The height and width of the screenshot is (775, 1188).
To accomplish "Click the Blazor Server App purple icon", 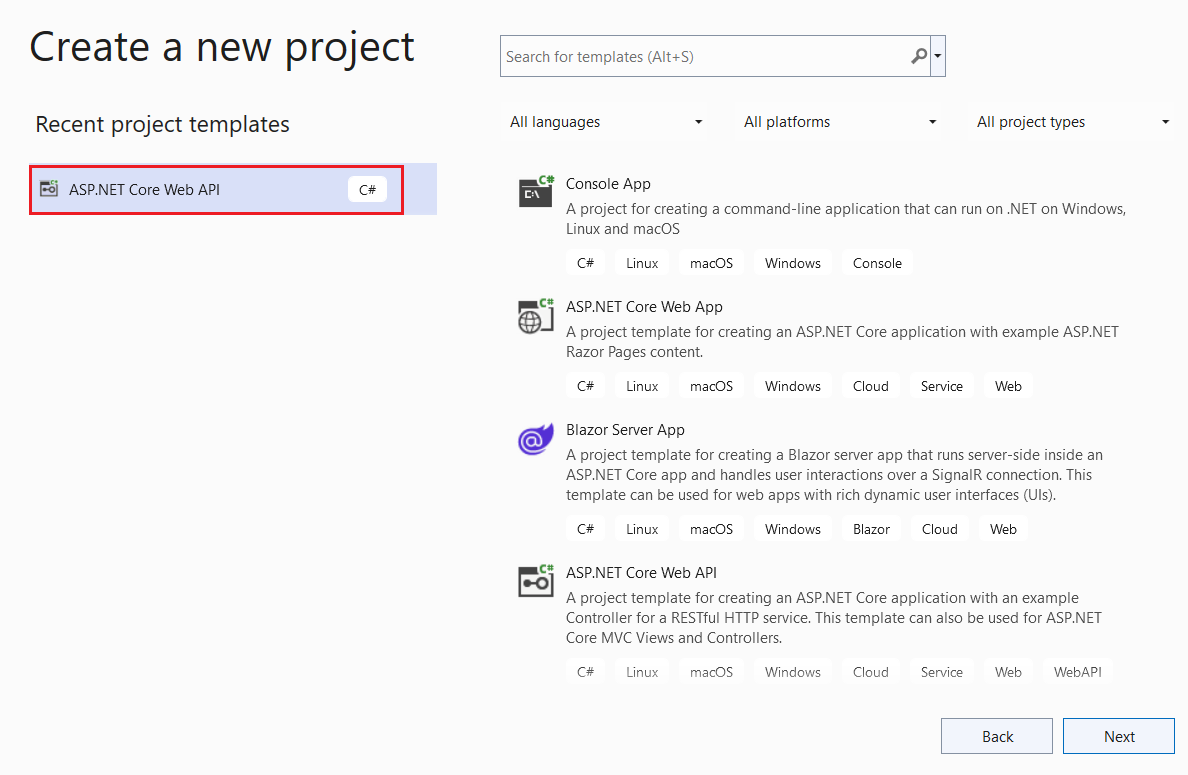I will (x=535, y=438).
